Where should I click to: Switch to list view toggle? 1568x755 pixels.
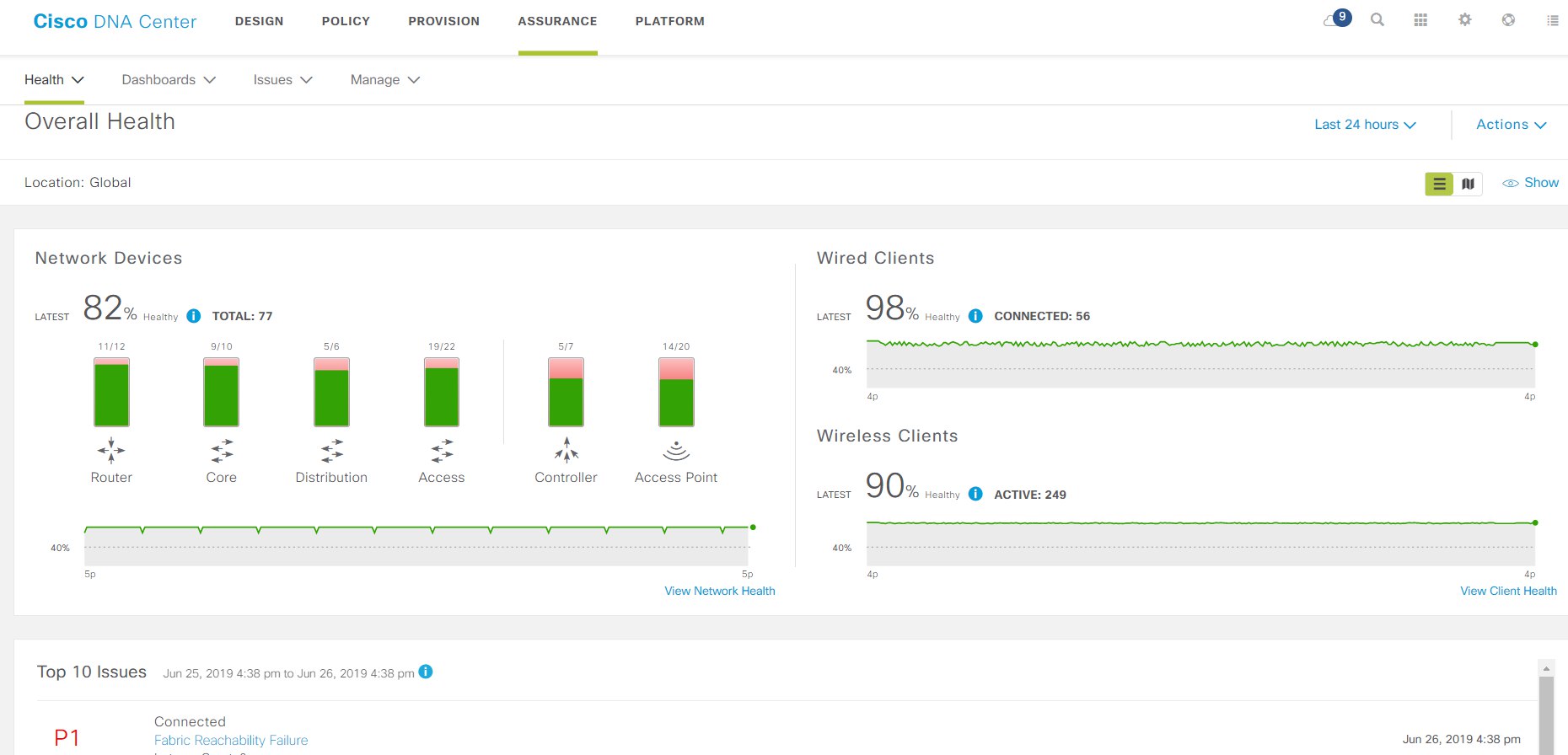(1439, 184)
